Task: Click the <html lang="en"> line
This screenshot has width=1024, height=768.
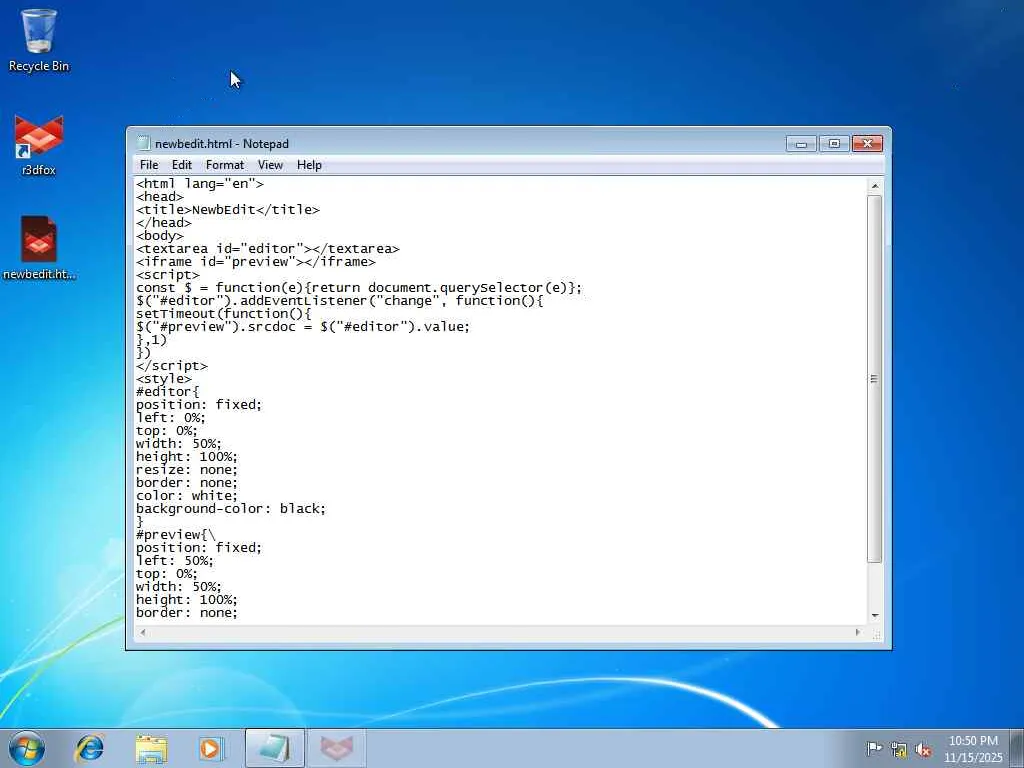Action: tap(200, 184)
